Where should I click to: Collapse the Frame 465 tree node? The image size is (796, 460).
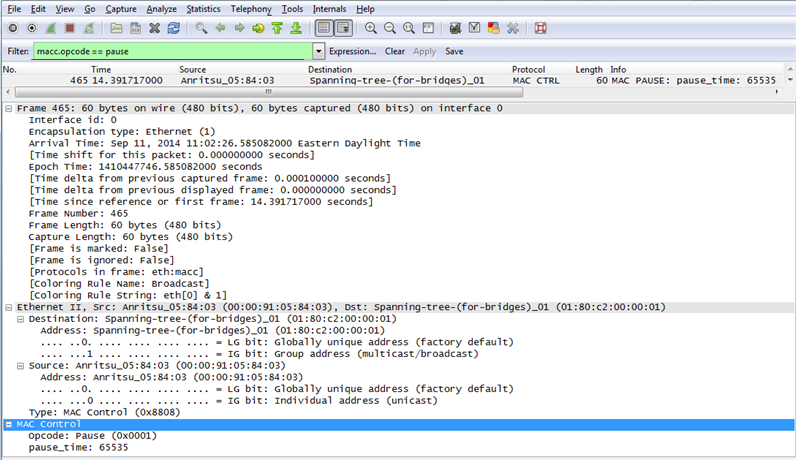click(x=10, y=108)
